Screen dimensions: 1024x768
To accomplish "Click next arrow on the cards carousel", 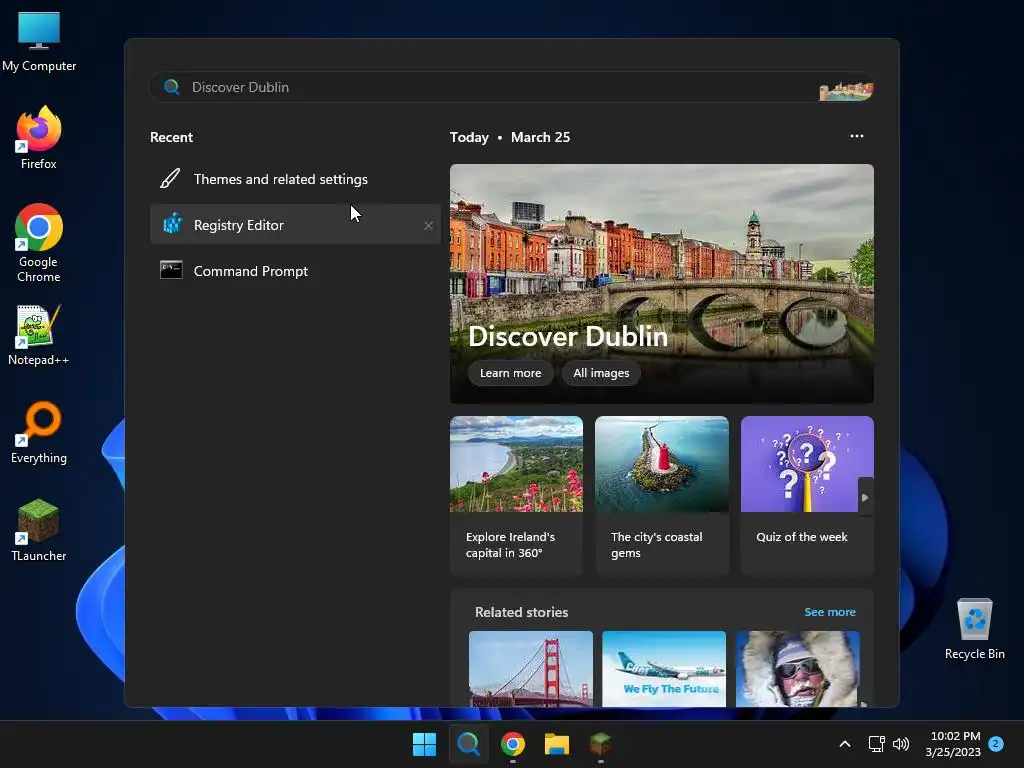I will click(865, 497).
